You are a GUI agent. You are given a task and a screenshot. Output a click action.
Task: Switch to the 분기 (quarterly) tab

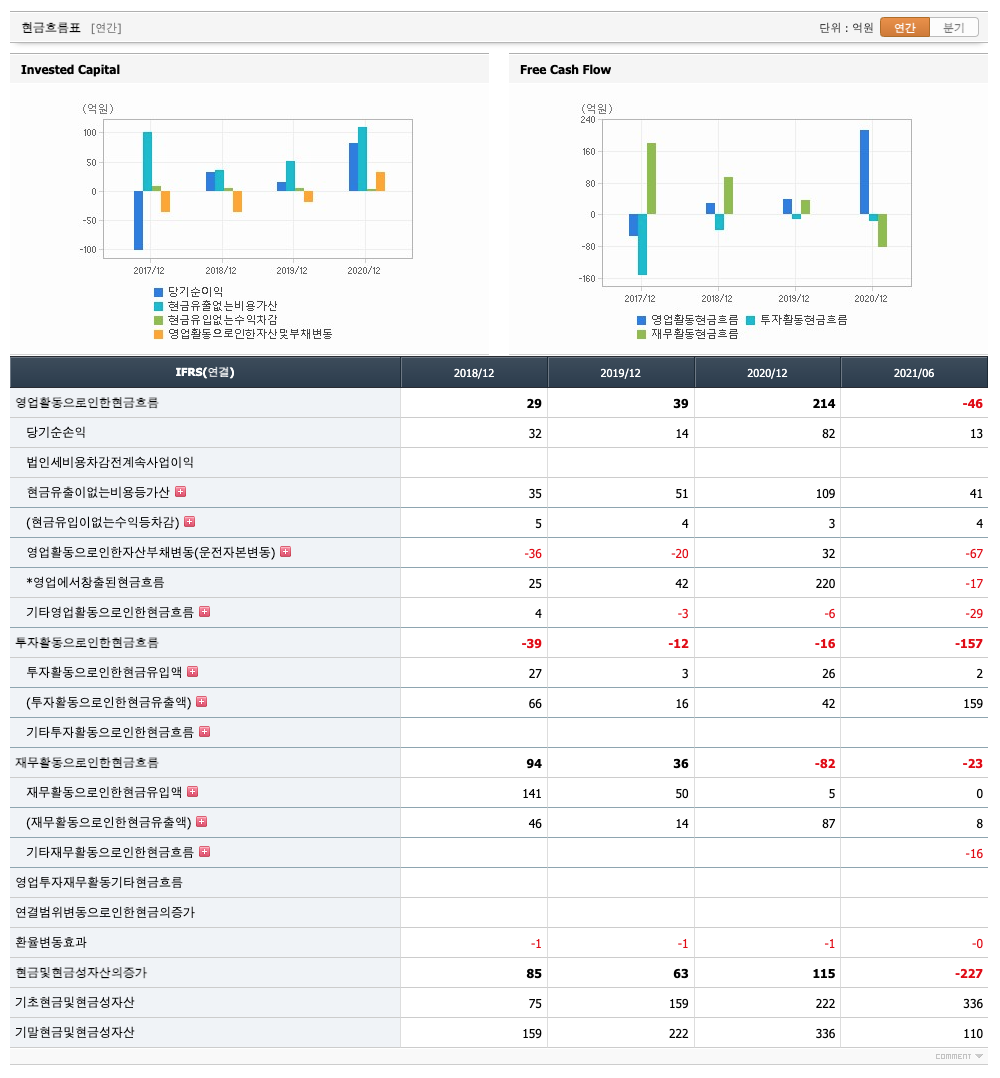pyautogui.click(x=953, y=28)
